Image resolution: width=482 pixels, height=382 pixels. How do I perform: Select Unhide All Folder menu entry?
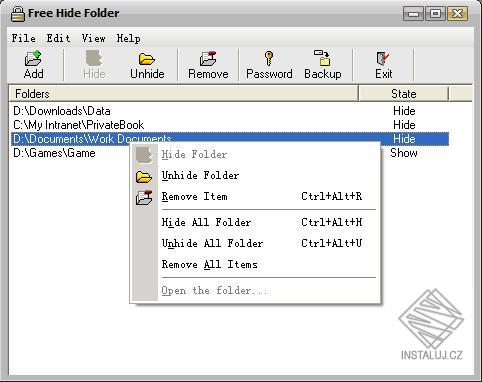click(x=255, y=243)
